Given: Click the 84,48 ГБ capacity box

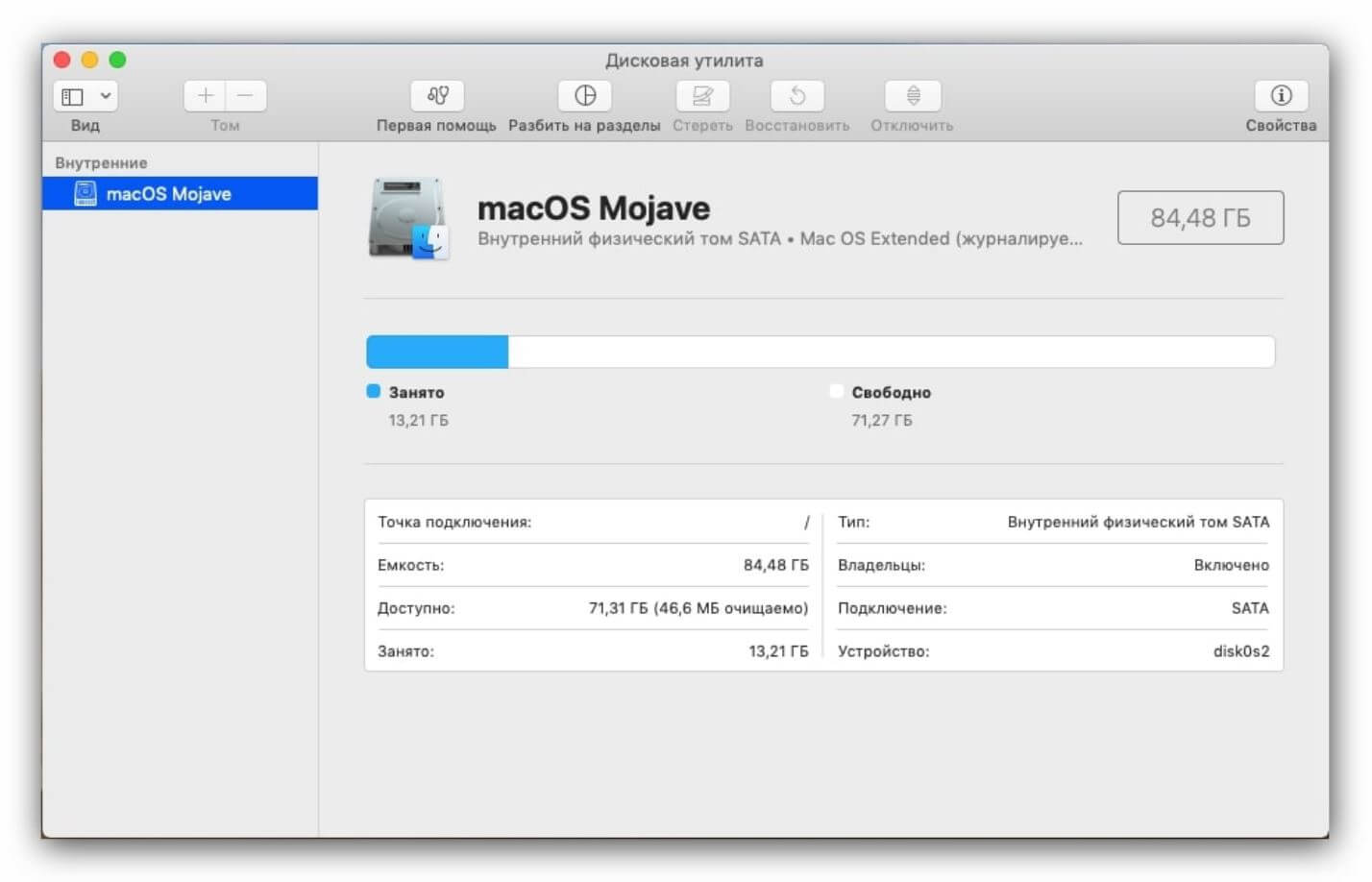Looking at the screenshot, I should pyautogui.click(x=1200, y=218).
